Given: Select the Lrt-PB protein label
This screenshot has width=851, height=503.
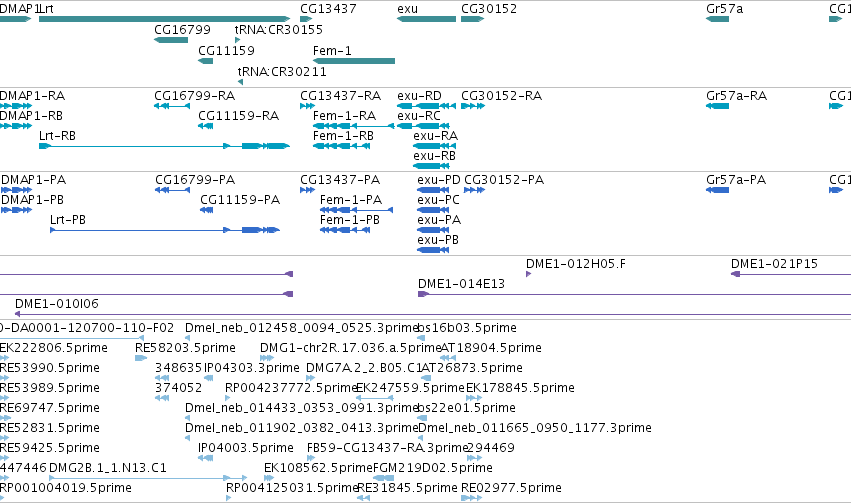Looking at the screenshot, I should tap(68, 220).
